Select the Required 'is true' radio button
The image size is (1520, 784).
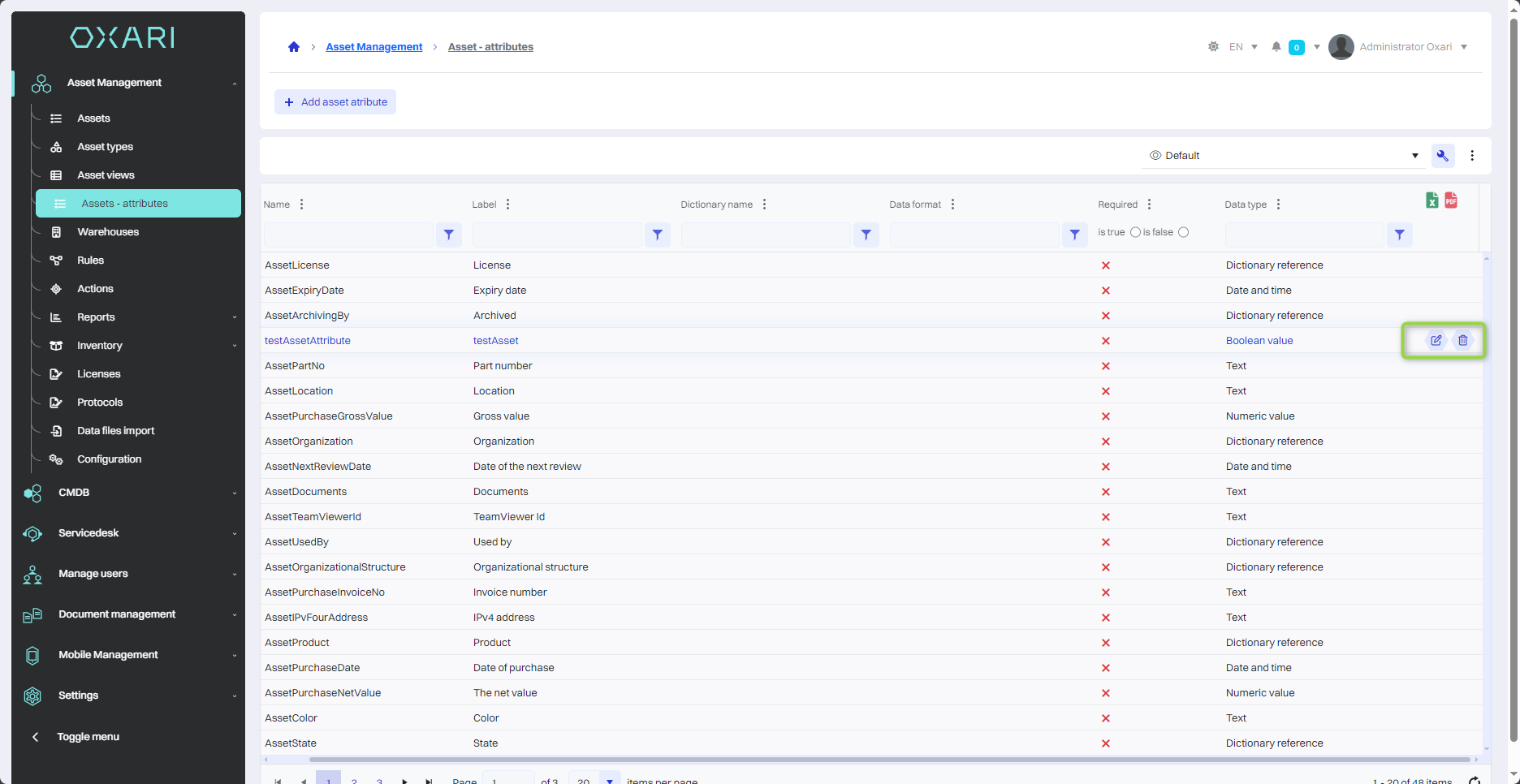[x=1135, y=233]
